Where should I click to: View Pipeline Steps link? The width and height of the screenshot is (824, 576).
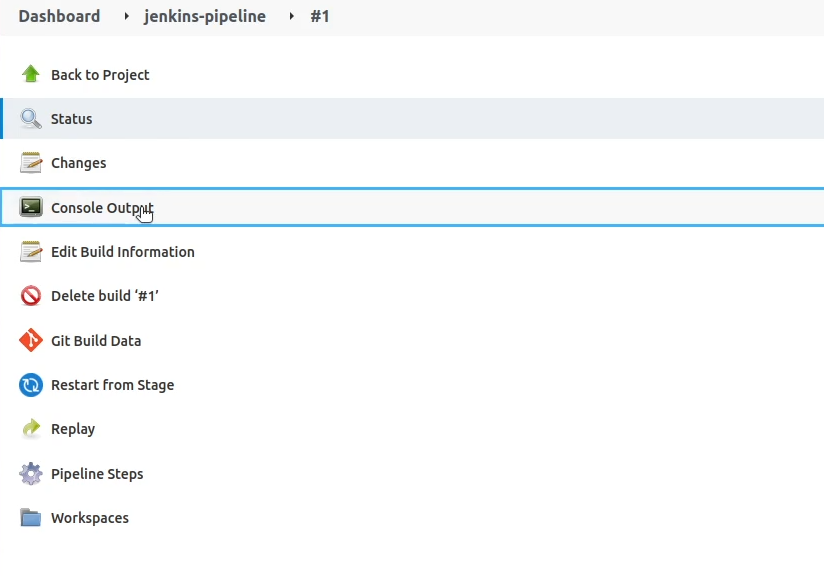(x=97, y=474)
